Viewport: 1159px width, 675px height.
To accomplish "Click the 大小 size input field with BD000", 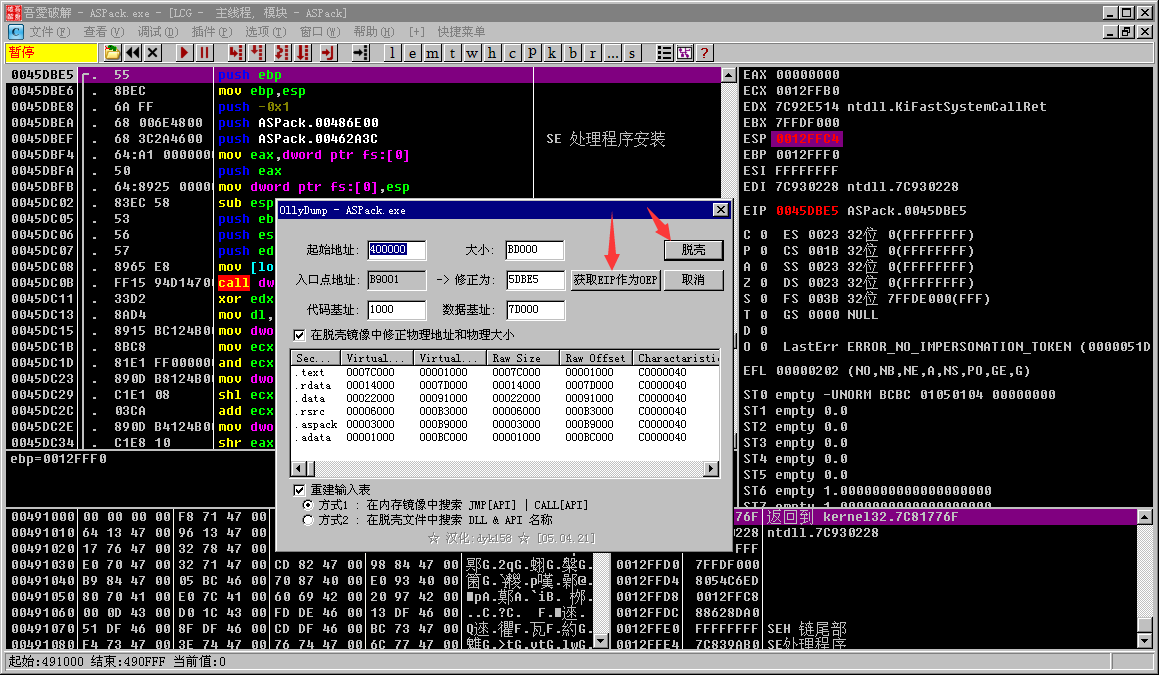I will pyautogui.click(x=534, y=250).
